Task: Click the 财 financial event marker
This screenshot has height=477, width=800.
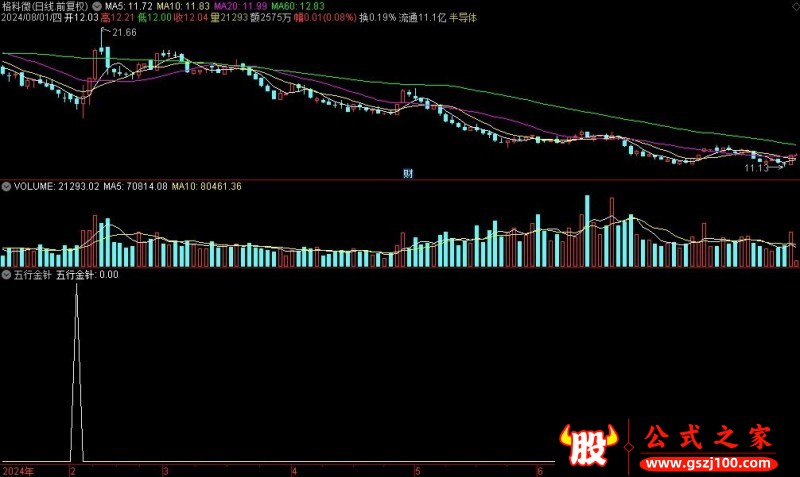Action: [408, 174]
